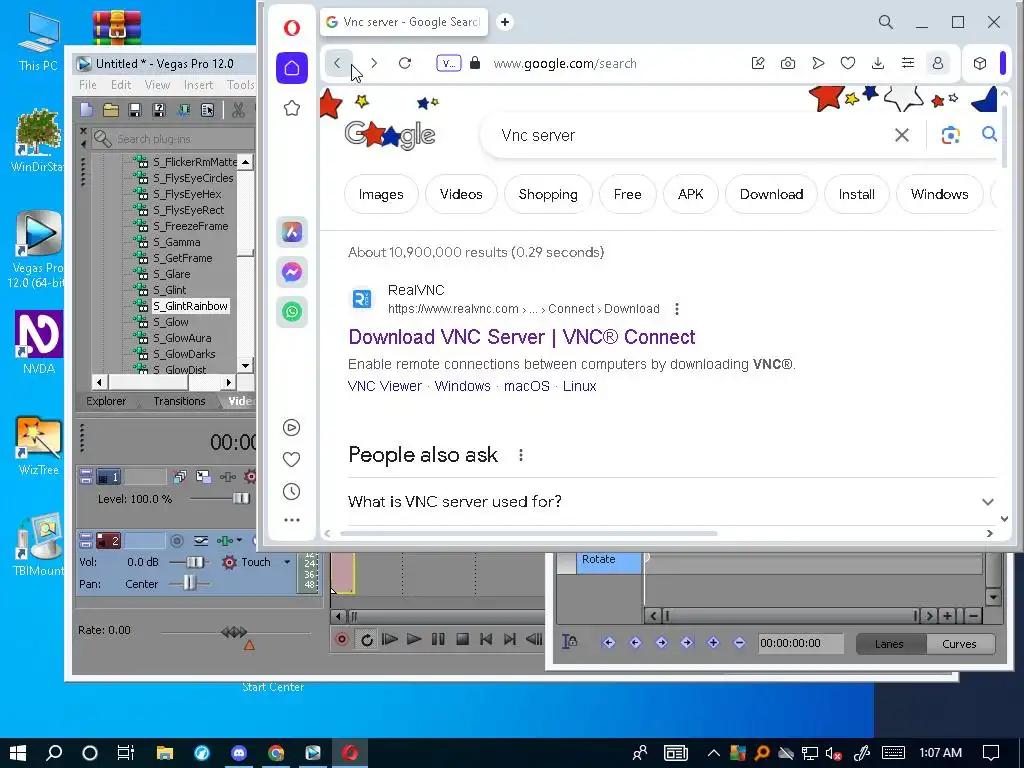Open the macOS sublink under RealVNC
This screenshot has height=768, width=1024.
point(526,386)
